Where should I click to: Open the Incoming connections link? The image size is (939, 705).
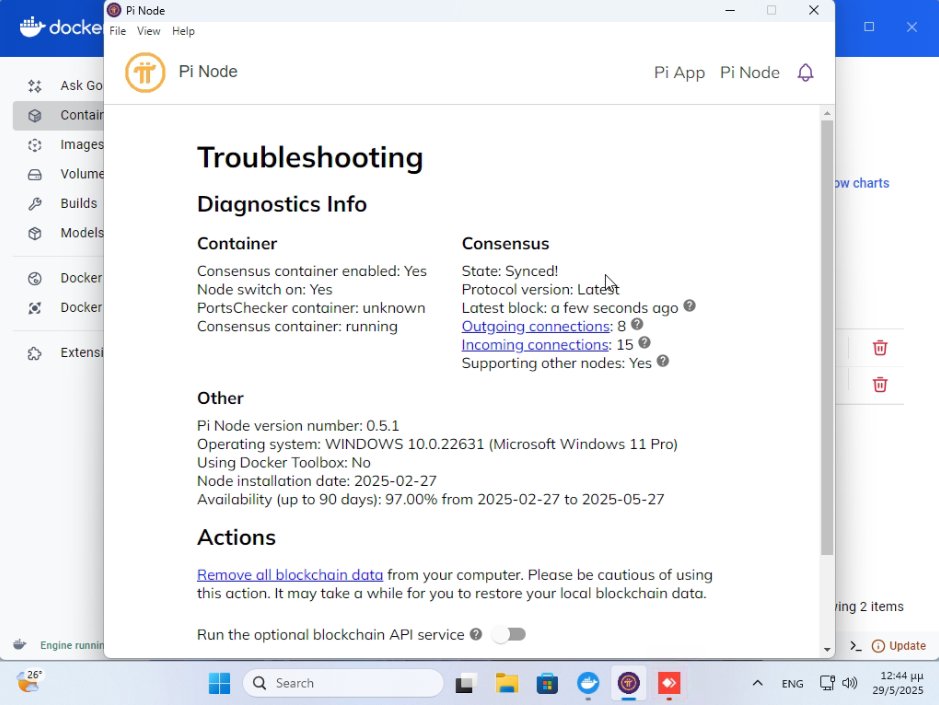point(535,345)
